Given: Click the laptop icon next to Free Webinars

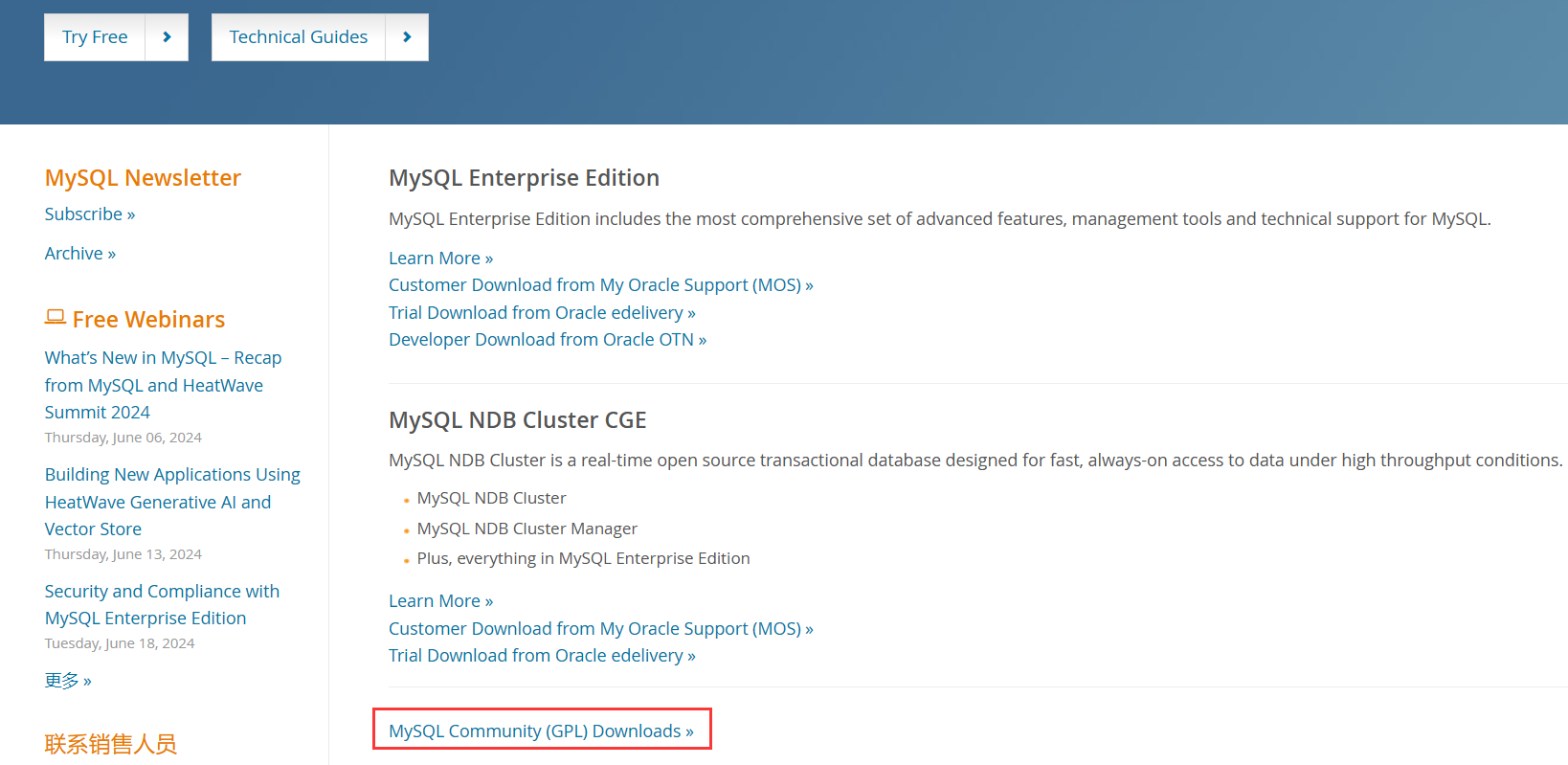Looking at the screenshot, I should coord(56,317).
